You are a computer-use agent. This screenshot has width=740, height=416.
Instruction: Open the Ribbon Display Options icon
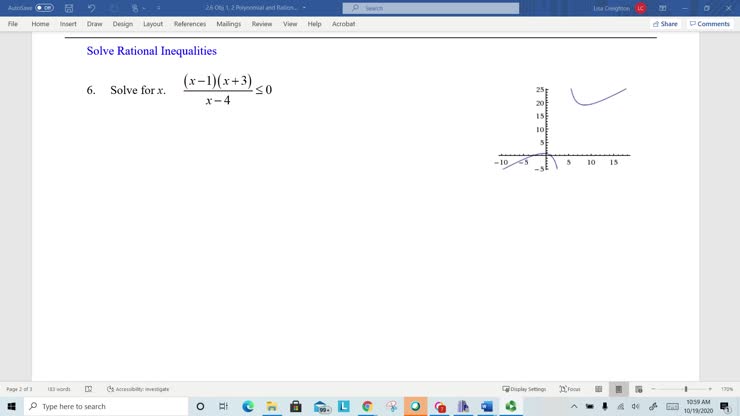662,8
